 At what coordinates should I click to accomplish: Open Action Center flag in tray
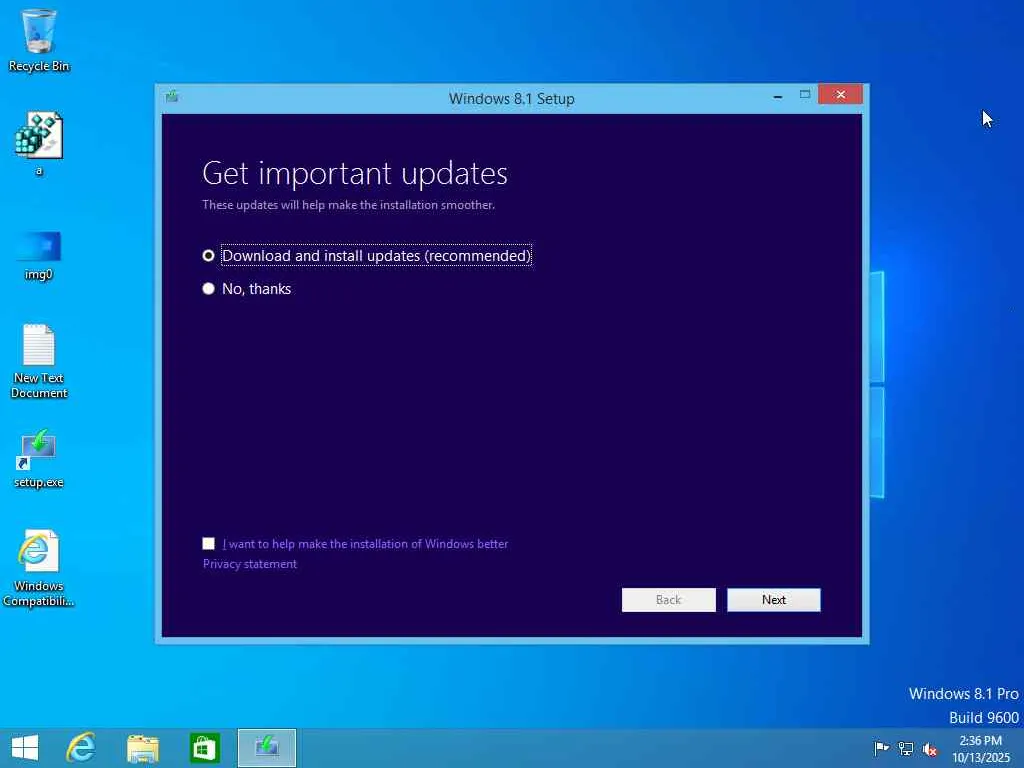coord(881,748)
